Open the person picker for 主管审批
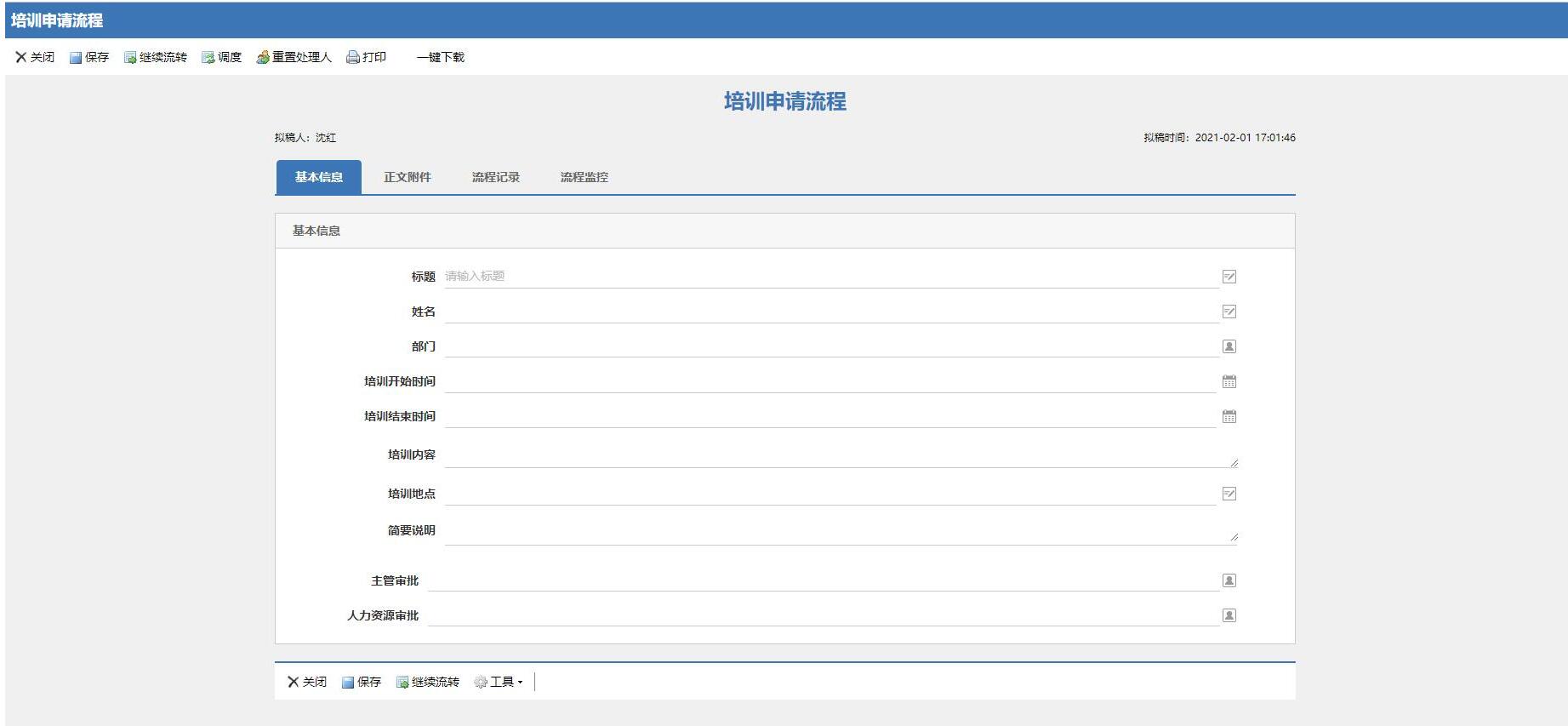This screenshot has height=726, width=1568. coord(1229,580)
